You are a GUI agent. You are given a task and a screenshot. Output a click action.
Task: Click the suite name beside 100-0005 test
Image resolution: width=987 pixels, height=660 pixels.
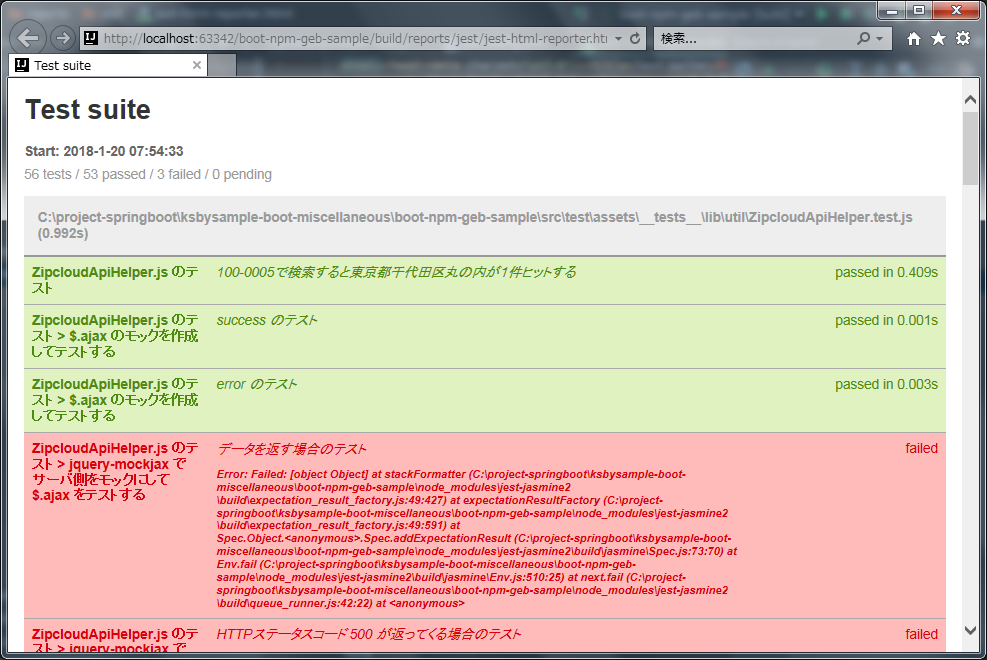coord(115,280)
